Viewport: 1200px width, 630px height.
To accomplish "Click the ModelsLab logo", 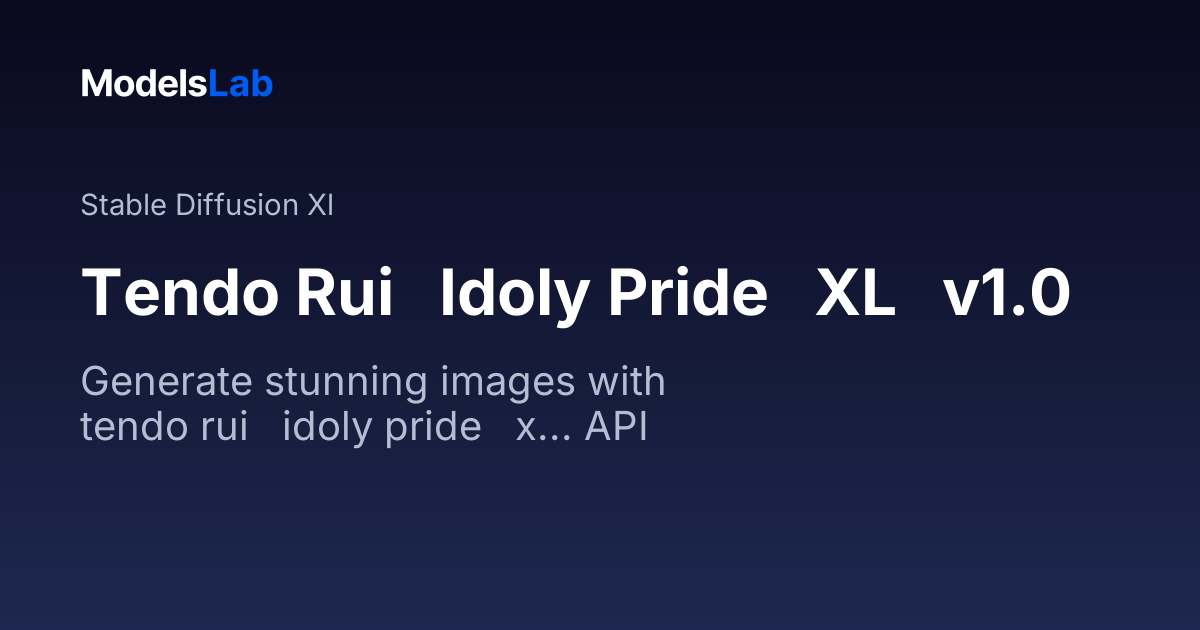I will pos(177,84).
